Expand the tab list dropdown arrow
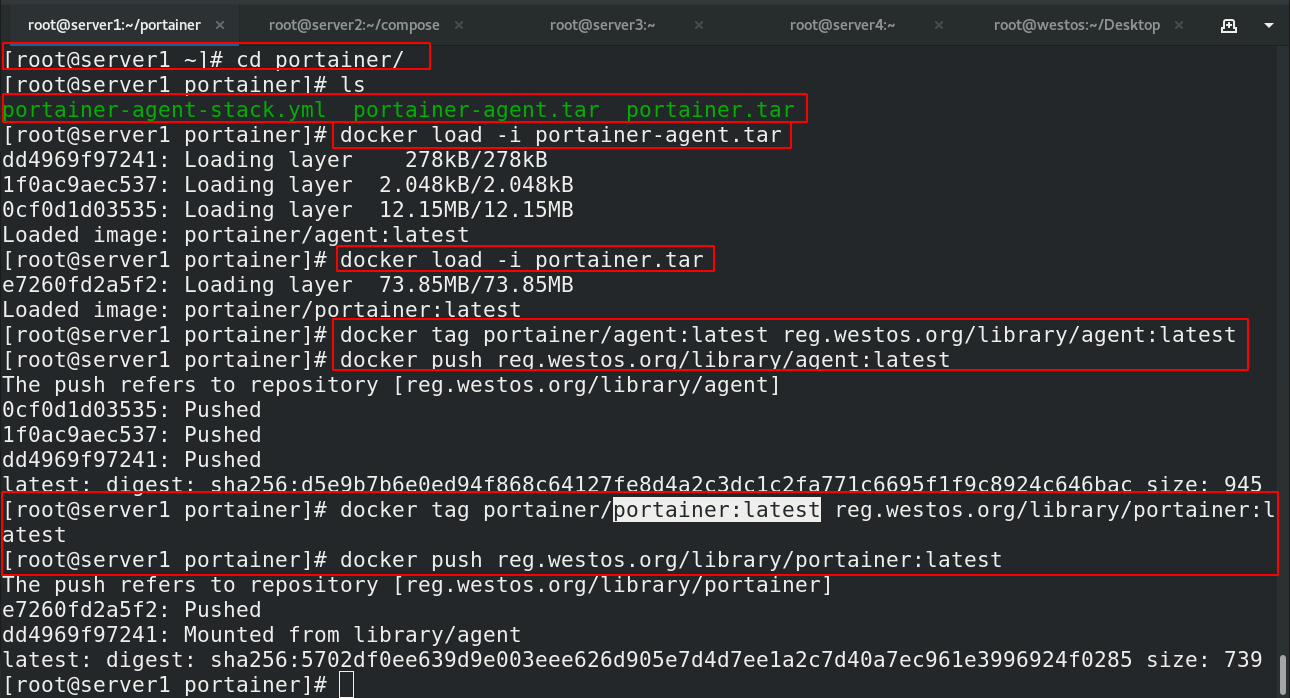The width and height of the screenshot is (1290, 698). 1267,24
